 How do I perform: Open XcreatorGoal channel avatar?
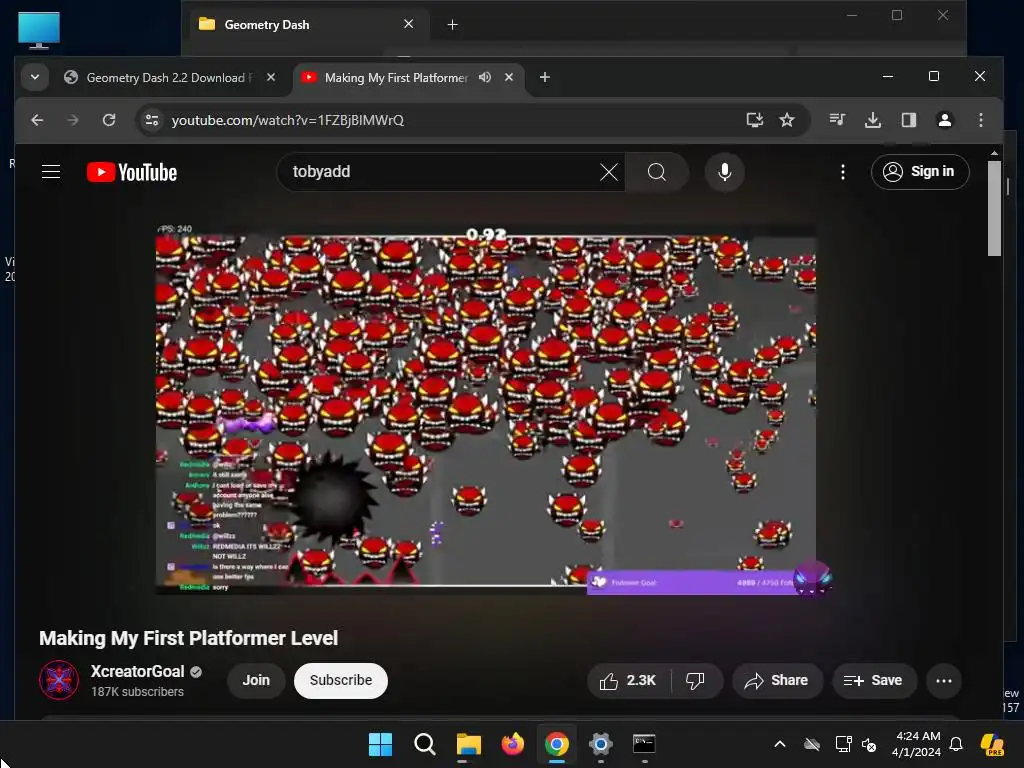[x=59, y=680]
